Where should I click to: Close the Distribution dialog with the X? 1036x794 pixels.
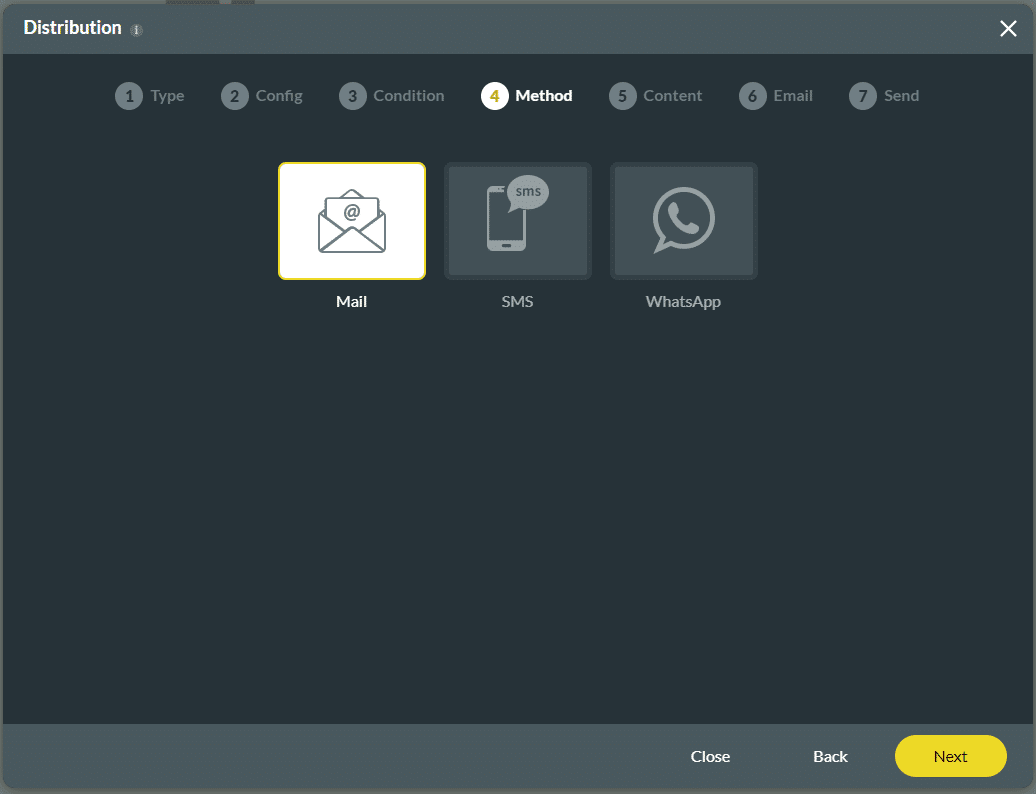click(x=1008, y=29)
